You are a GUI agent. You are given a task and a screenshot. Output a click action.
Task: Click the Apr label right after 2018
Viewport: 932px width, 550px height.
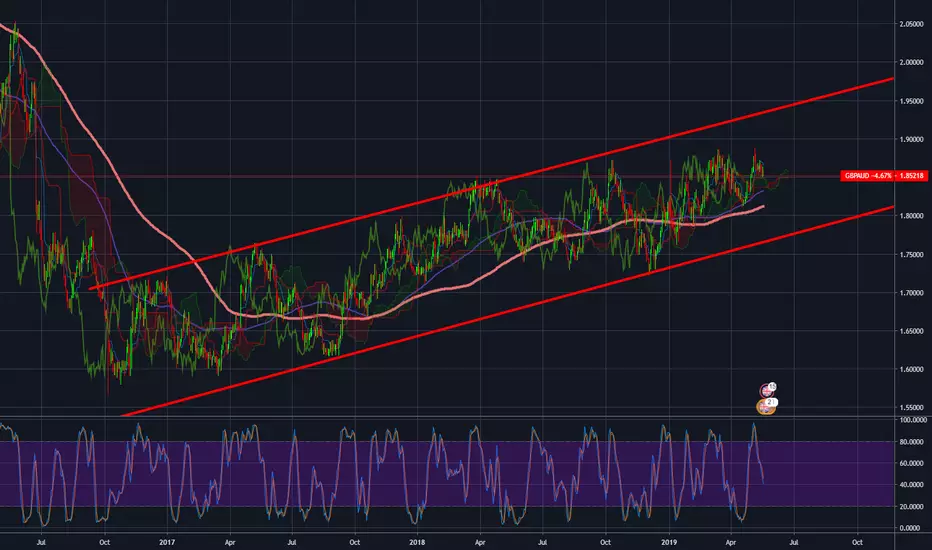click(480, 542)
